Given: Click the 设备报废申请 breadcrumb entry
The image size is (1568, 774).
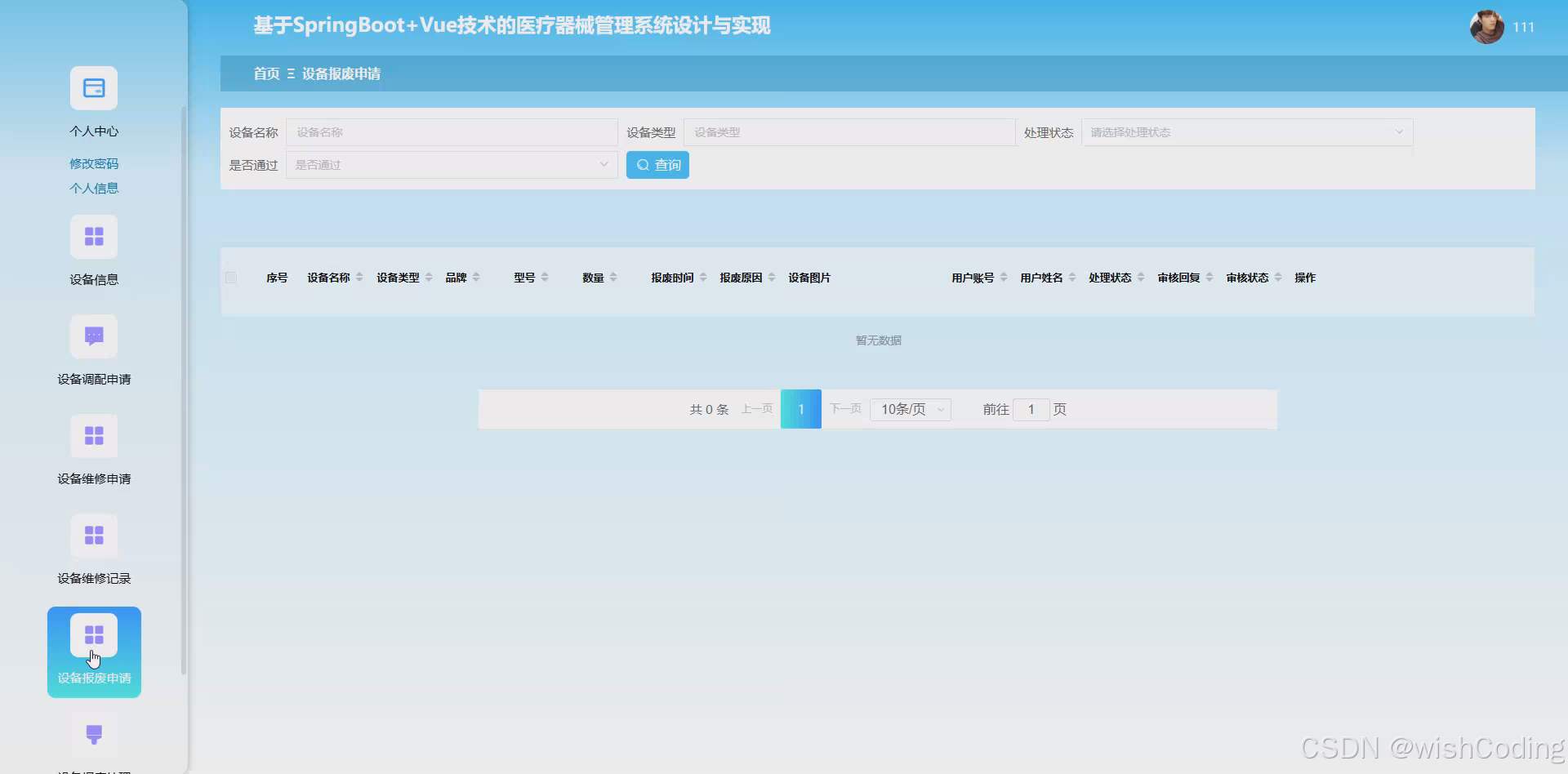Looking at the screenshot, I should pos(341,73).
